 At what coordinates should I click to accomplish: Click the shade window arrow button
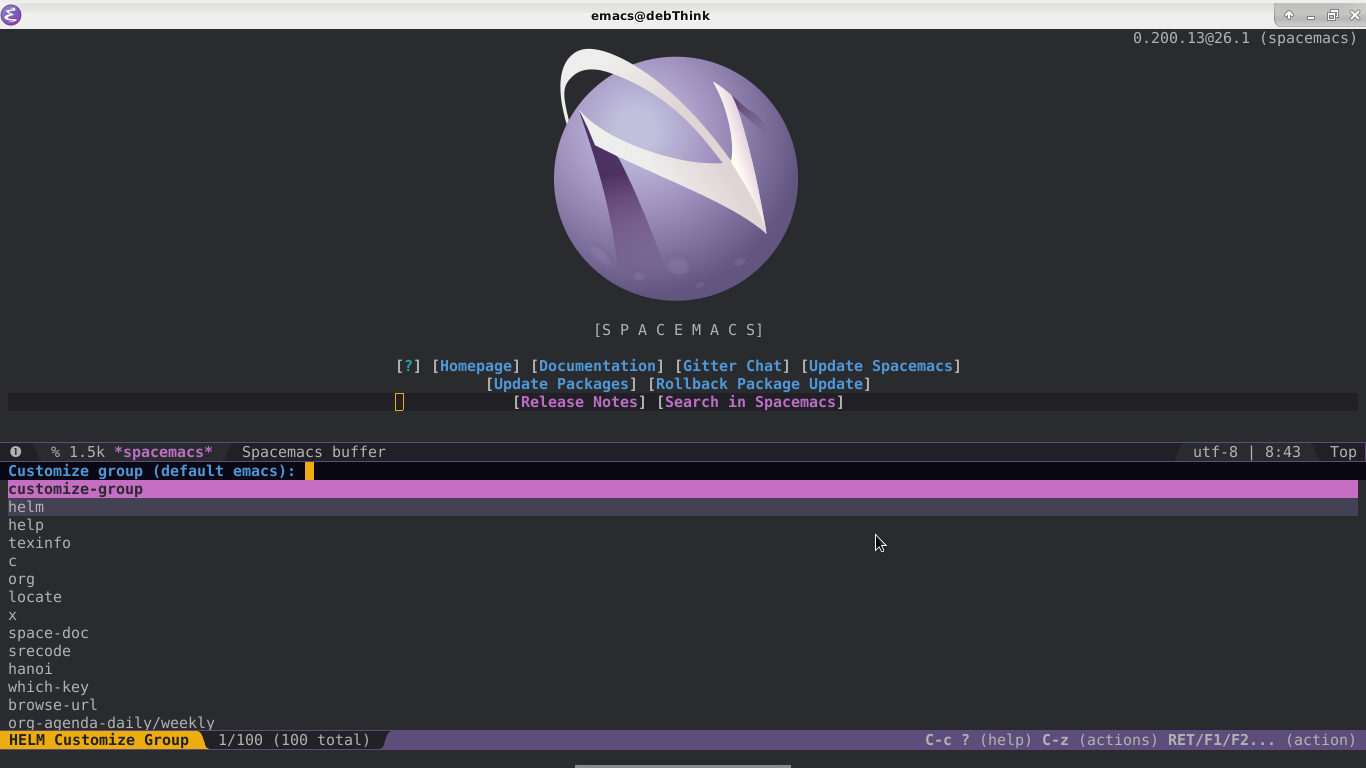click(1289, 15)
